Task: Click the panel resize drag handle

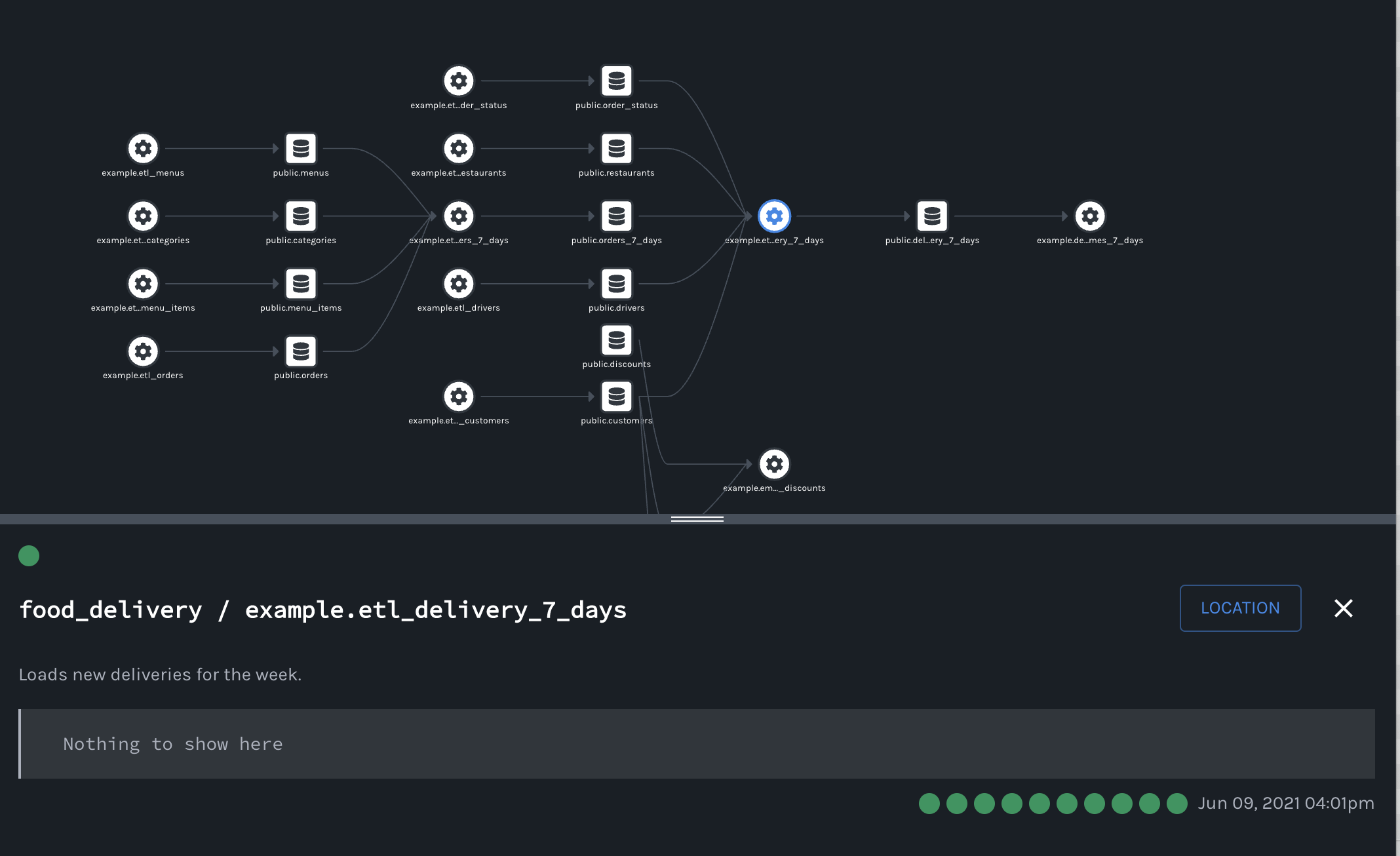Action: point(697,519)
